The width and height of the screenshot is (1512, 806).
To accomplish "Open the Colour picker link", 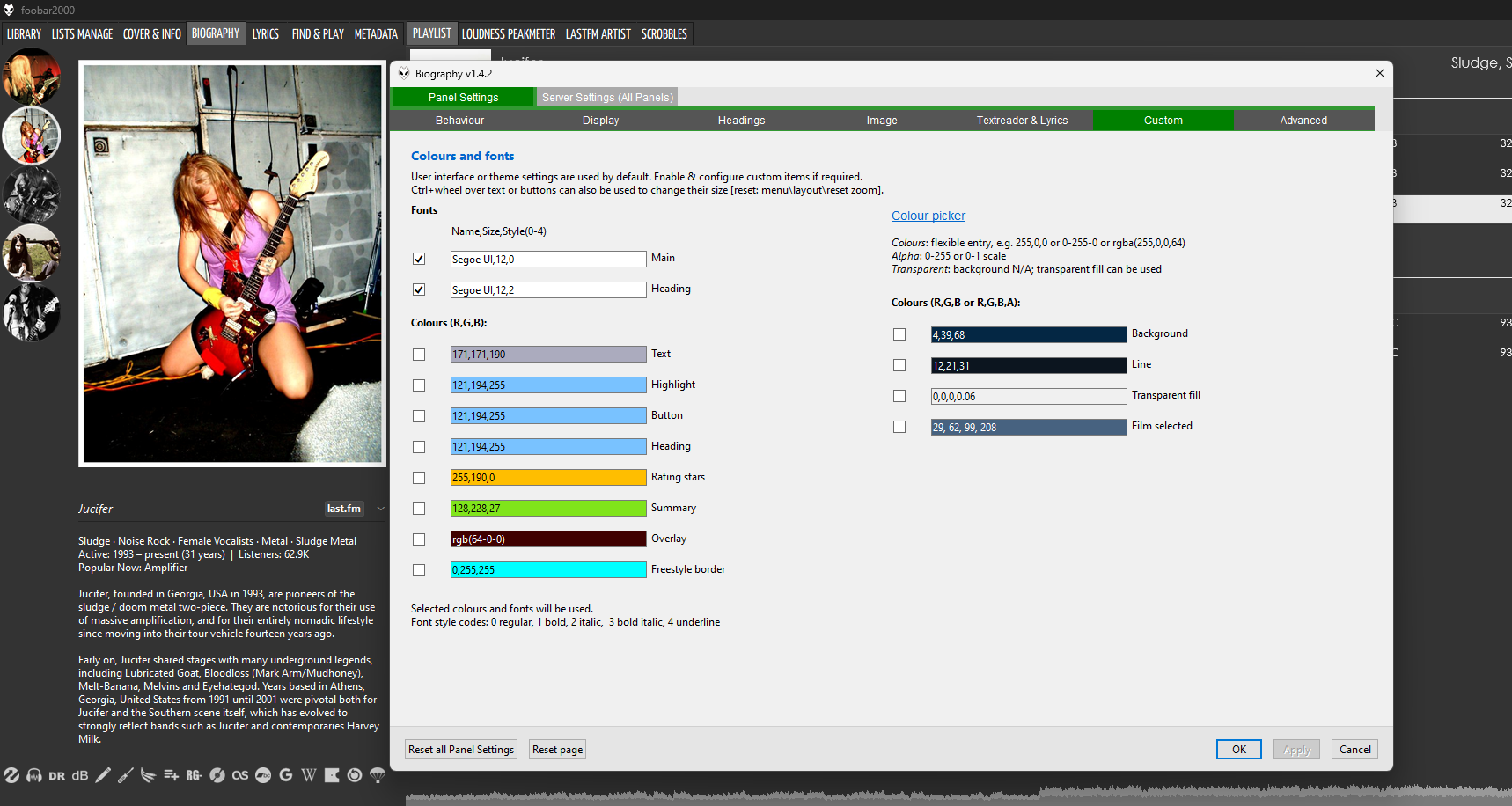I will 928,216.
